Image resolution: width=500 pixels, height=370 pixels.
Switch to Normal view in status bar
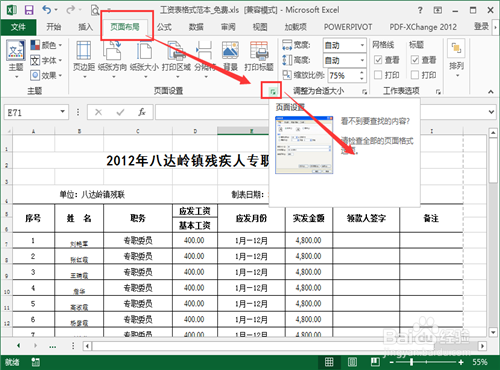tap(329, 362)
